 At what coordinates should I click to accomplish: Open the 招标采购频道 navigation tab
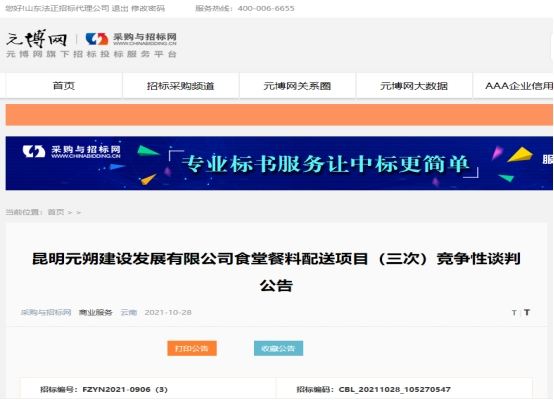click(181, 86)
